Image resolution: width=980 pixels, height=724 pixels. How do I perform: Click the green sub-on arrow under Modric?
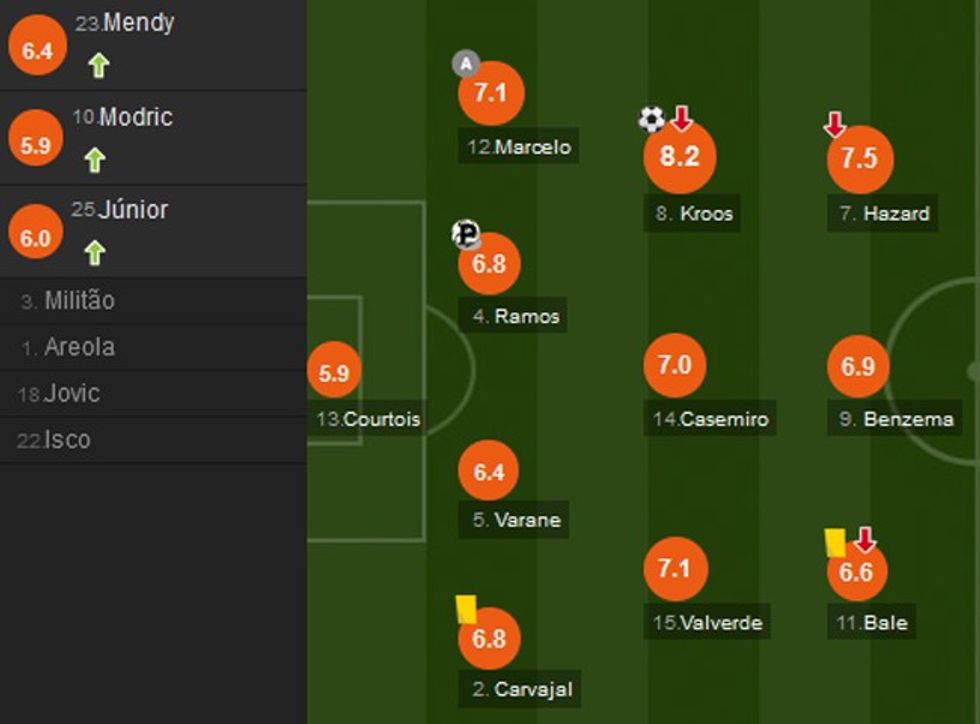94,160
